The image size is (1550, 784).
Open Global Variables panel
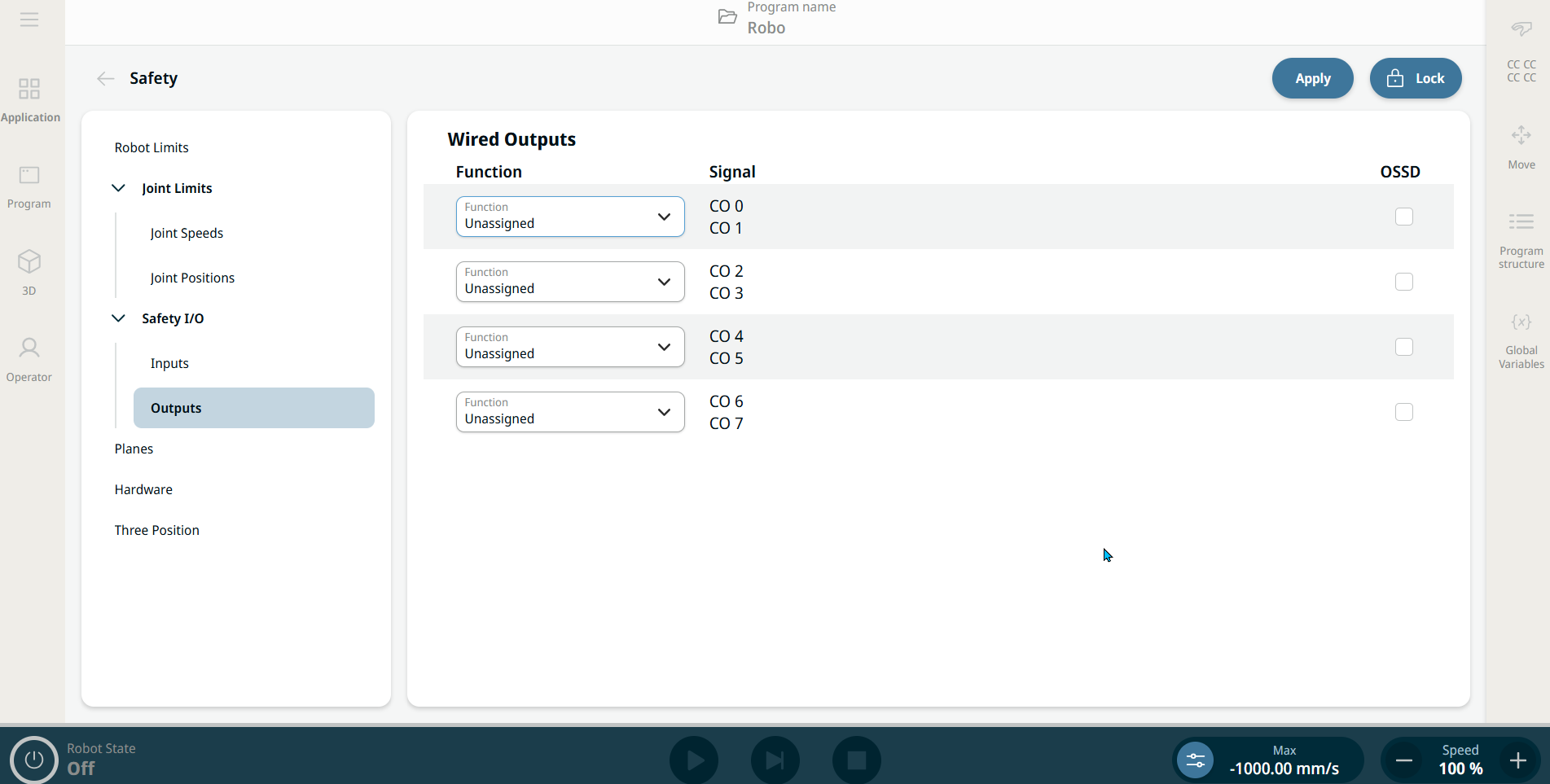coord(1521,322)
